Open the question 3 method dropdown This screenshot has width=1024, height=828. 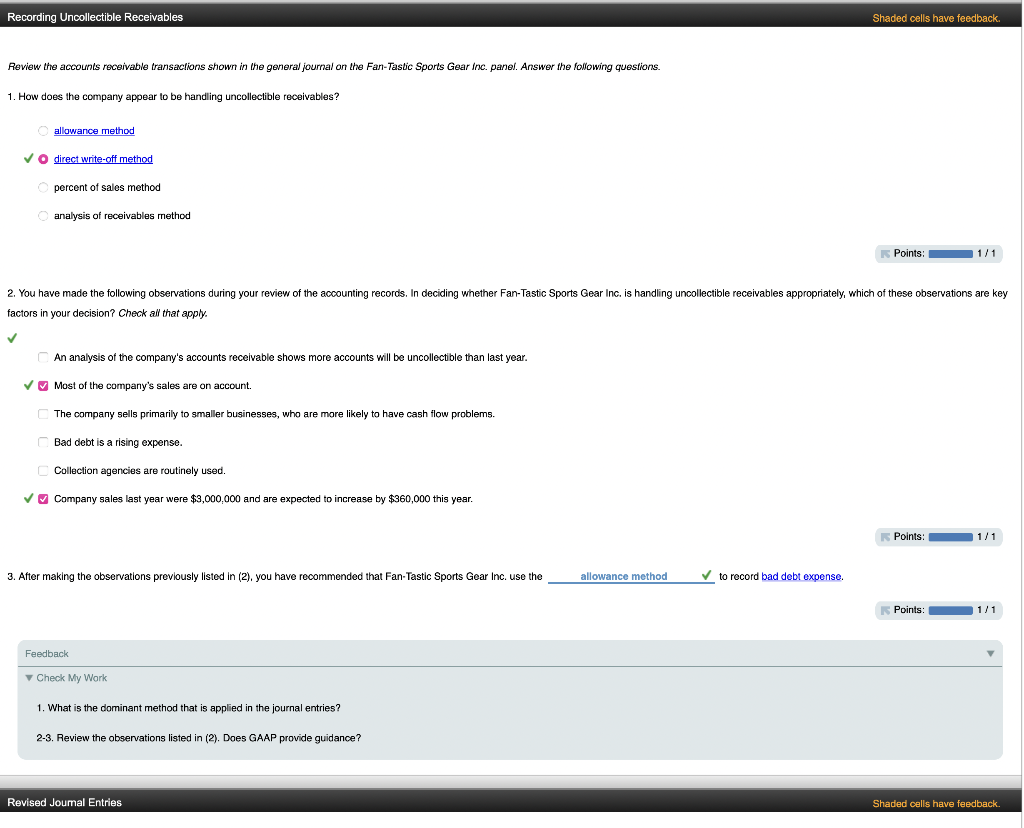pyautogui.click(x=631, y=576)
